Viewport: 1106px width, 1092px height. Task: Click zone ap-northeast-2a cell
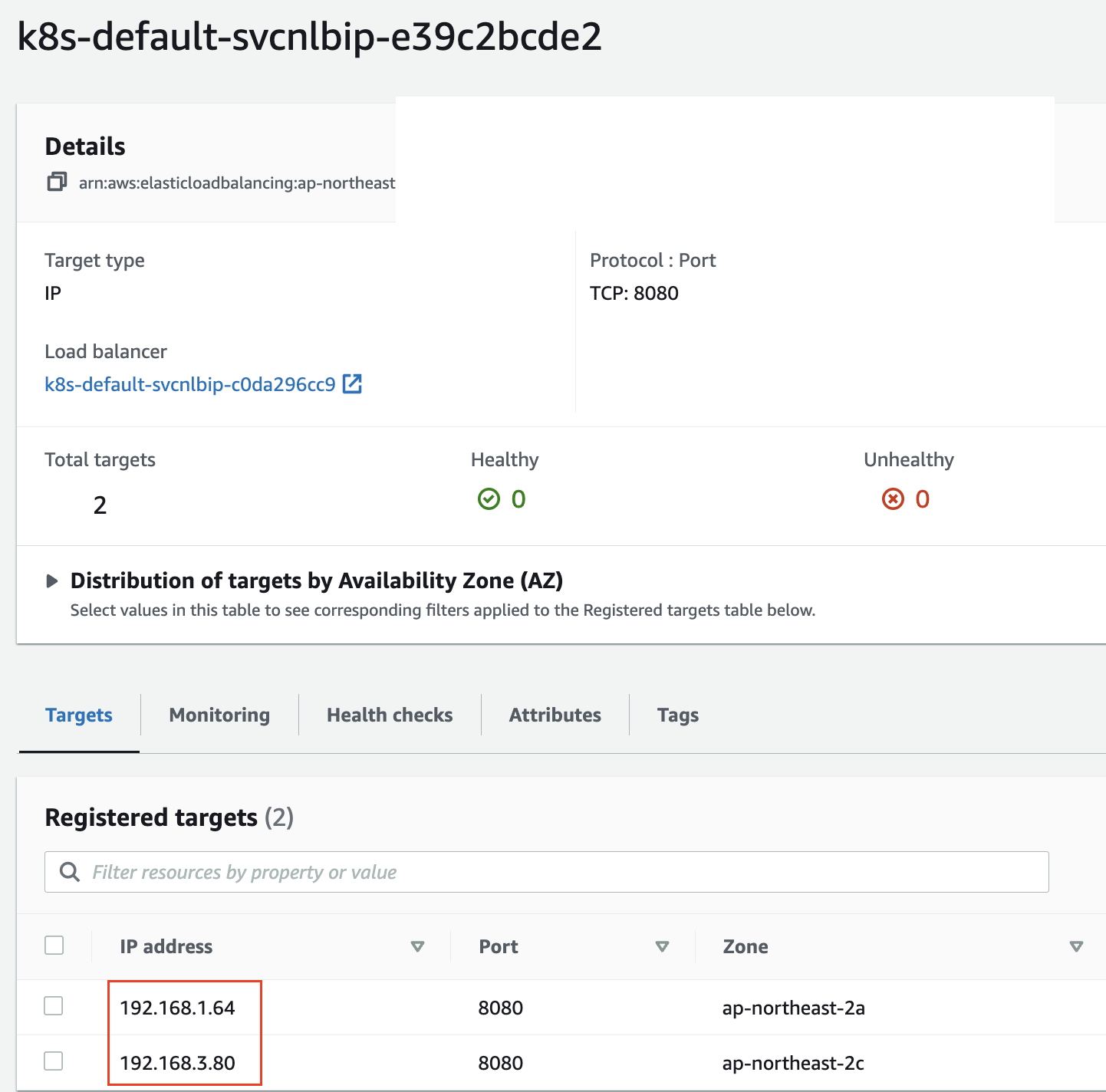(794, 1008)
